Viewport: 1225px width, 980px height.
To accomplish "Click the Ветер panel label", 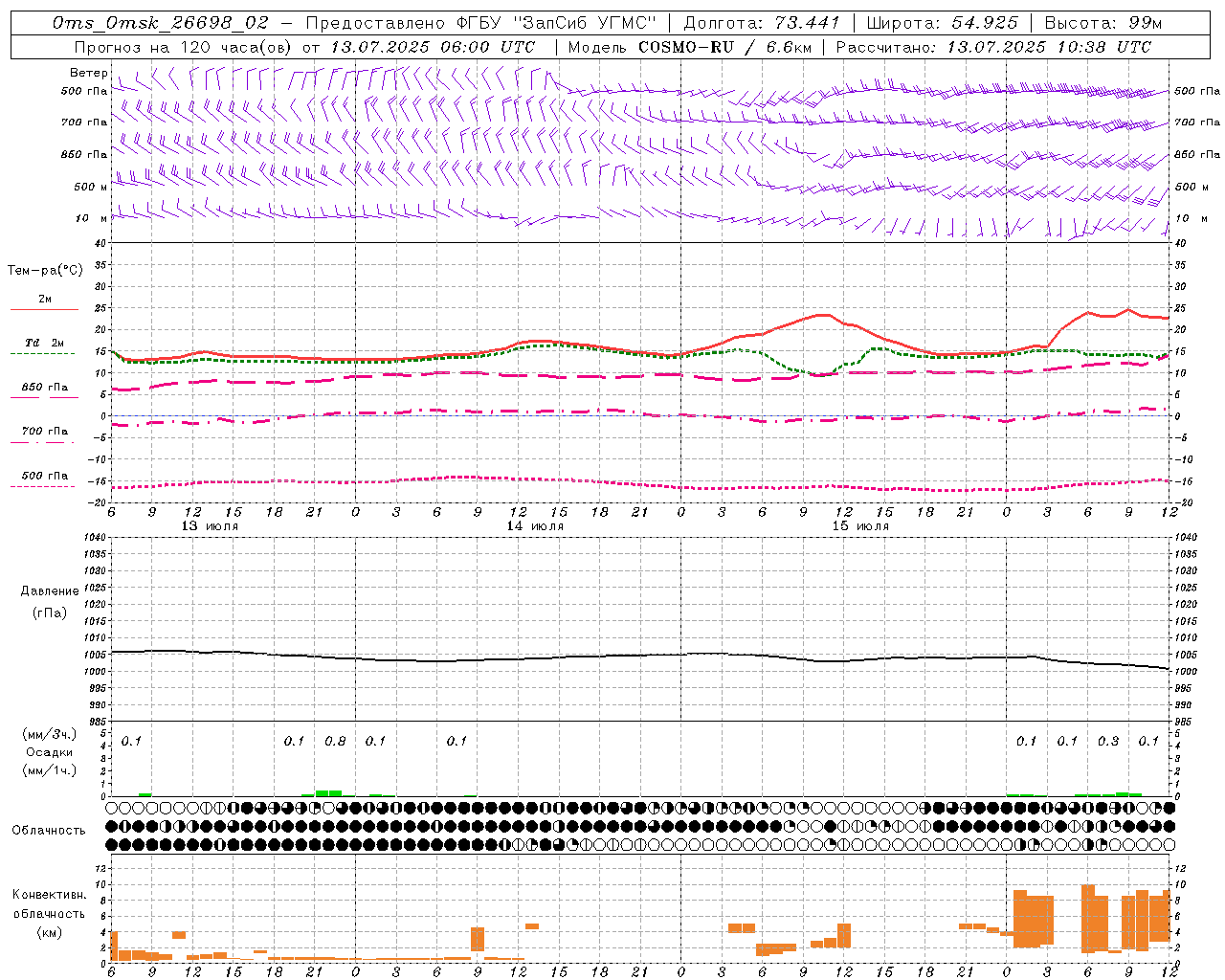I will [88, 73].
